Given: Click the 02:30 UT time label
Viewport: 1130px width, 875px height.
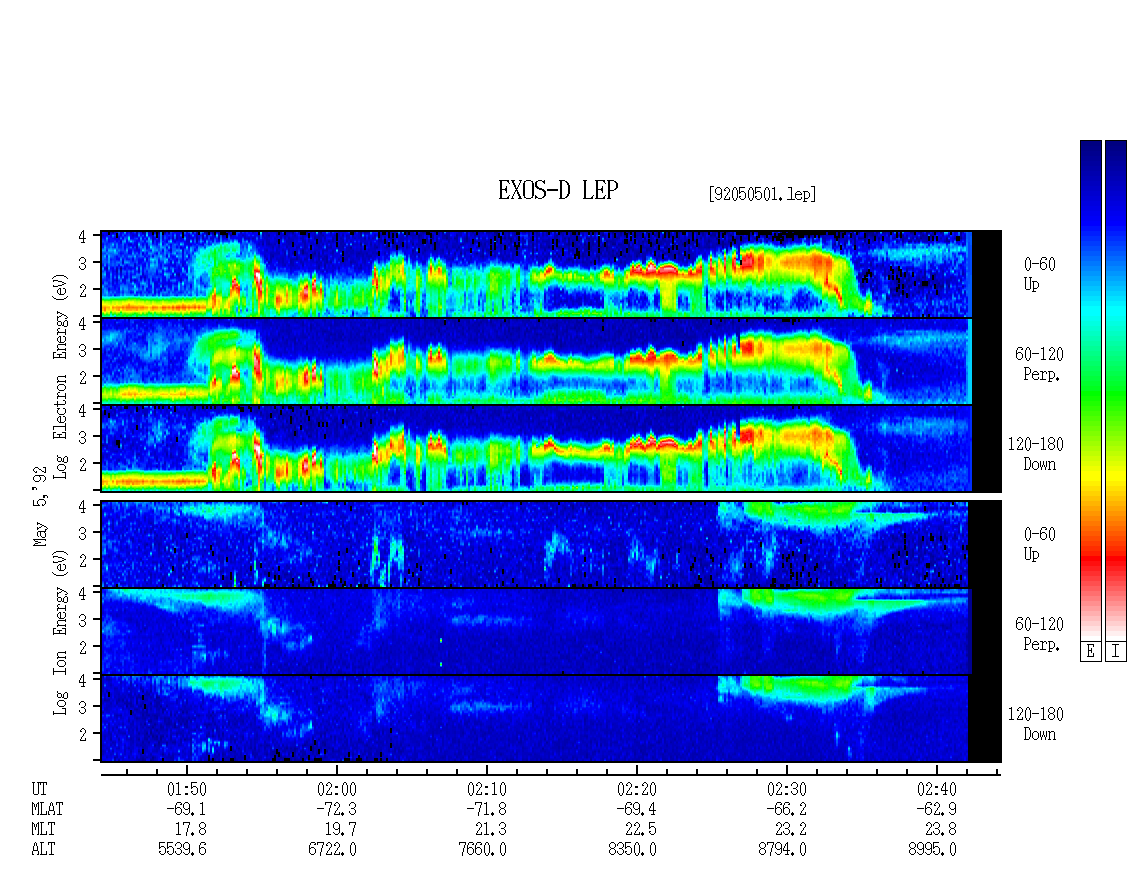Looking at the screenshot, I should [x=786, y=789].
